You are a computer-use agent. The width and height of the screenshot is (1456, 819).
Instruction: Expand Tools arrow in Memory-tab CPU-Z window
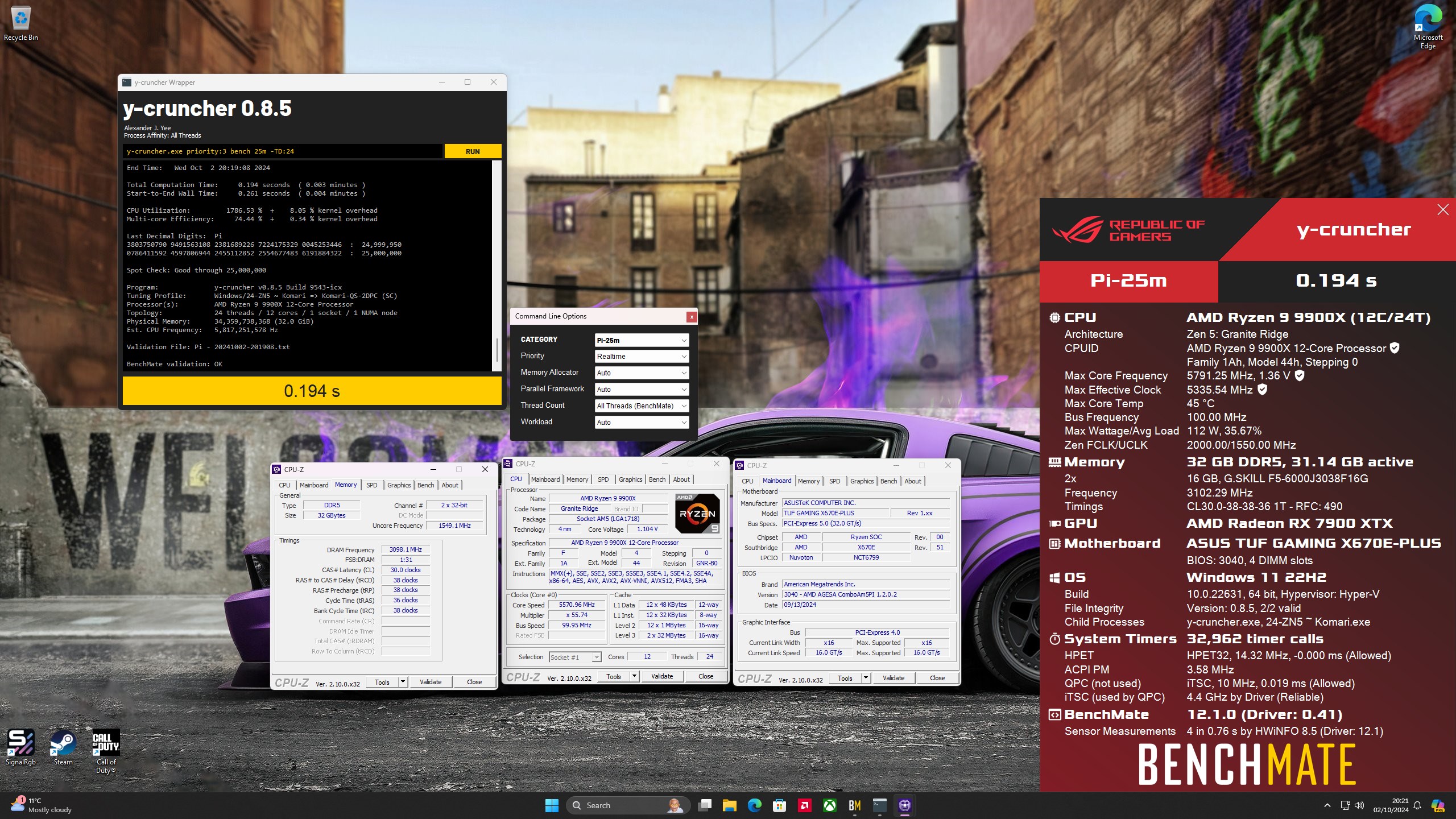pyautogui.click(x=403, y=682)
